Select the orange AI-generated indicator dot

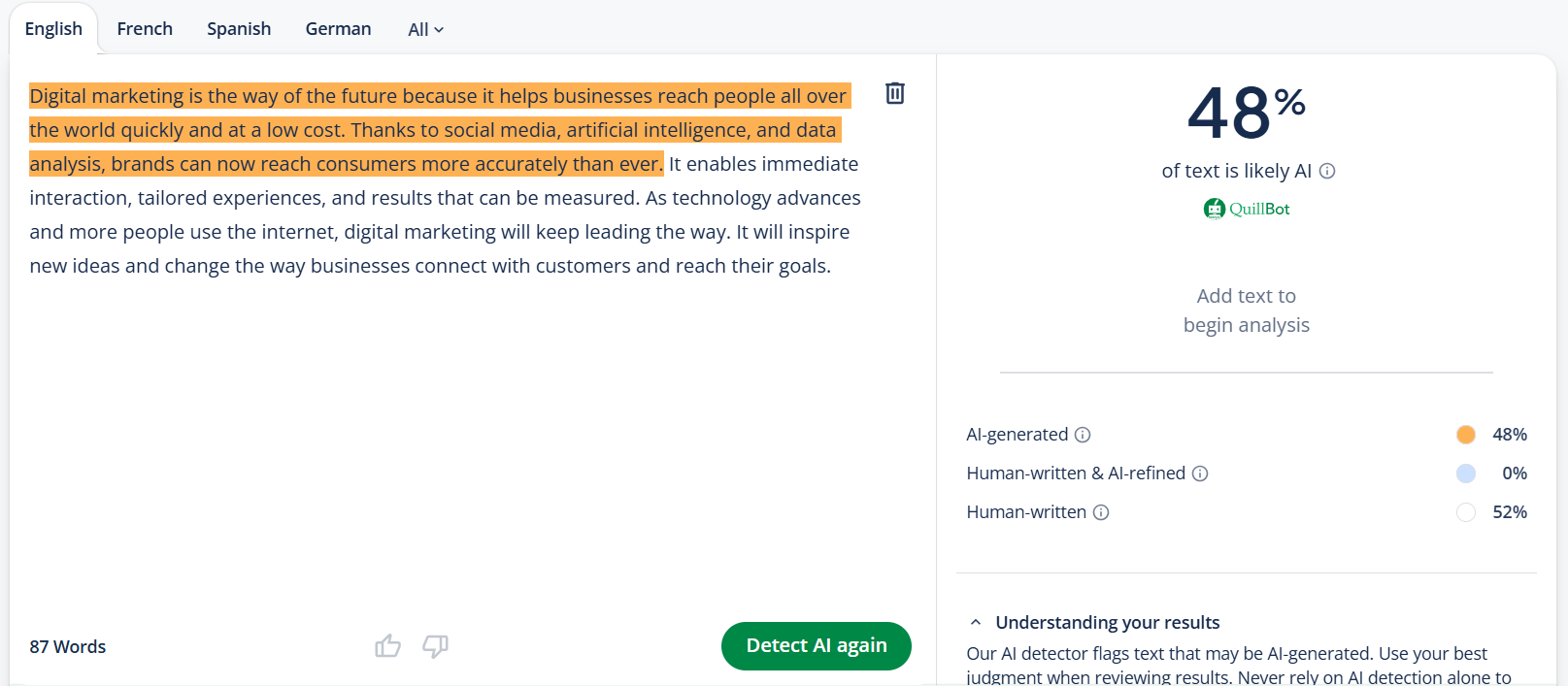point(1466,435)
